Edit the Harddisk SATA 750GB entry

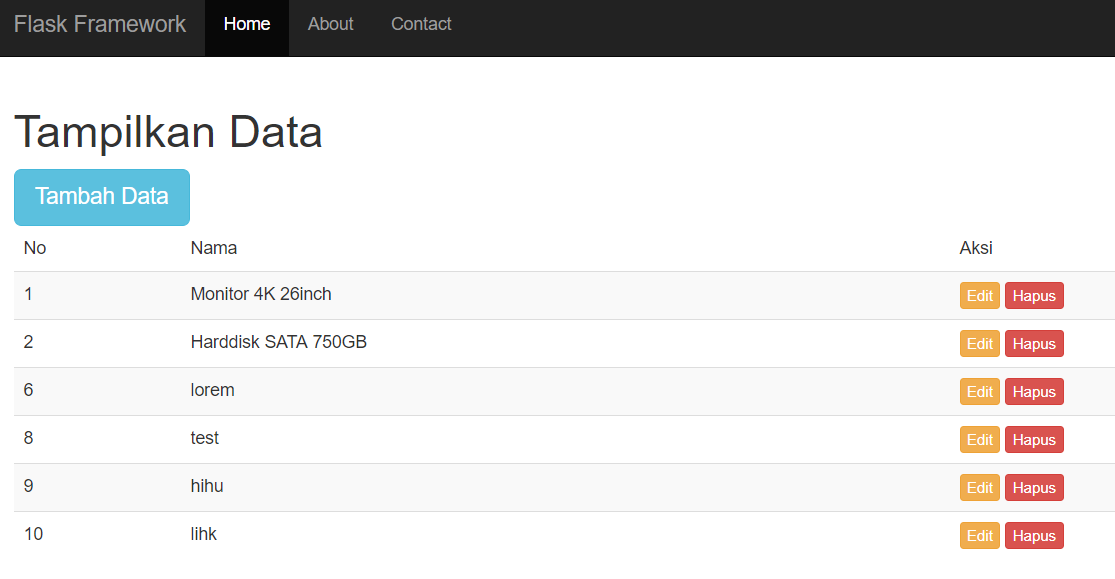tap(979, 343)
